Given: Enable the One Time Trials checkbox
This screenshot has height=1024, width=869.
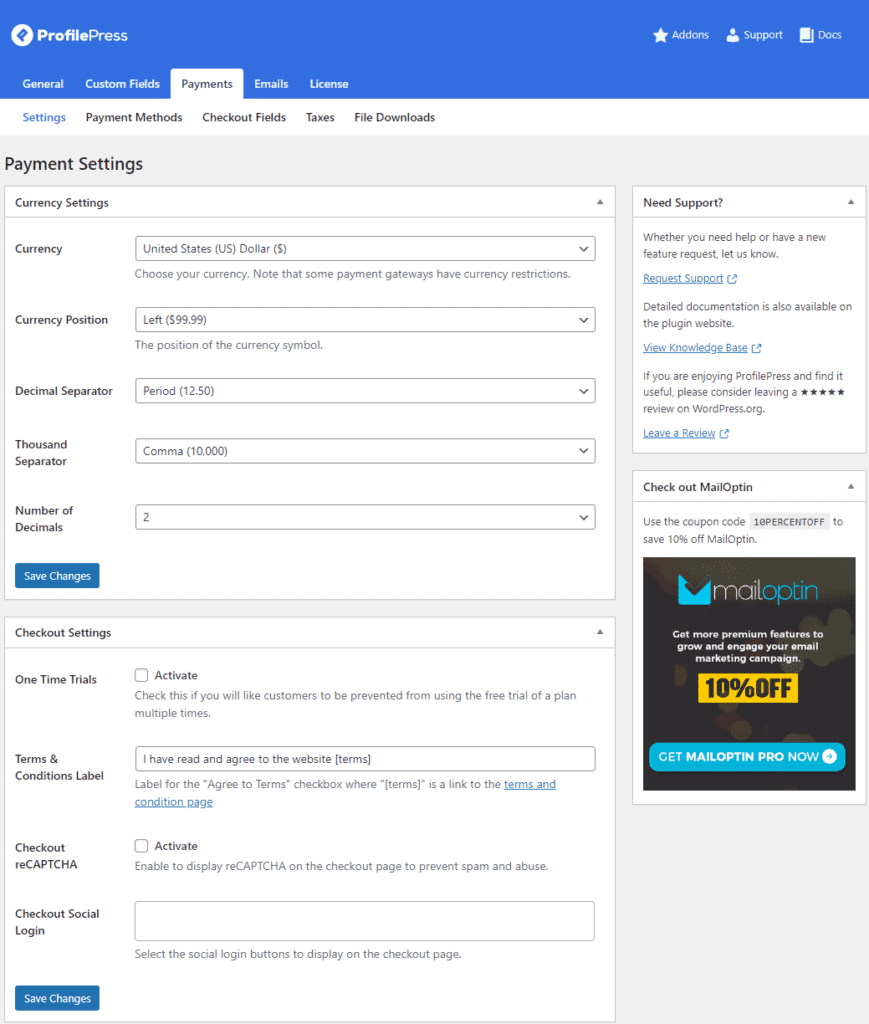Looking at the screenshot, I should 141,675.
